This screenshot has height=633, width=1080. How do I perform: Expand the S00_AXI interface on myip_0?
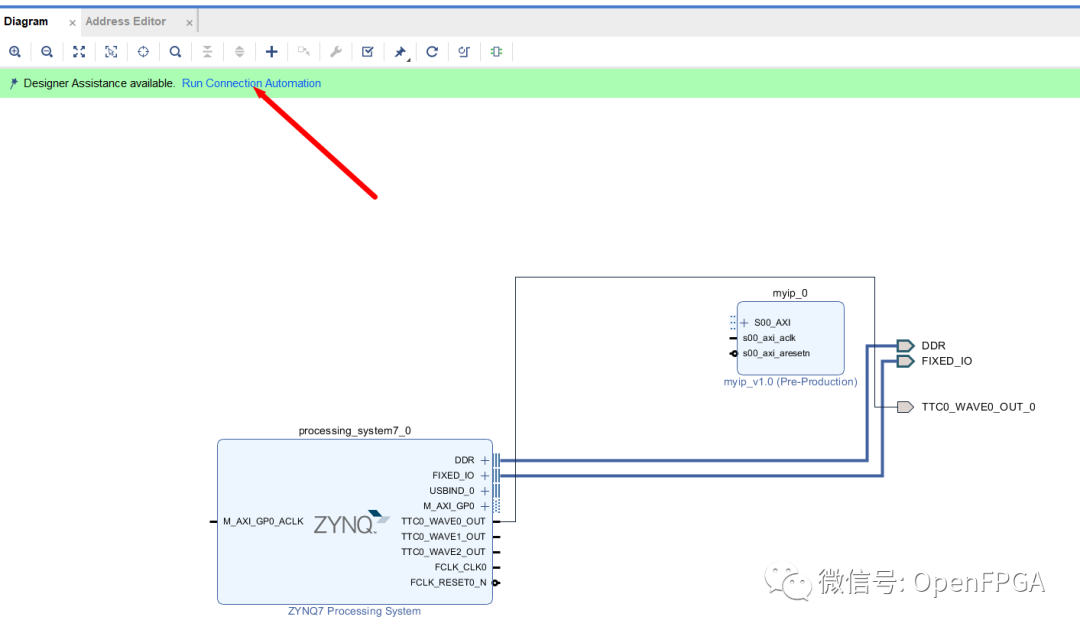click(x=744, y=322)
